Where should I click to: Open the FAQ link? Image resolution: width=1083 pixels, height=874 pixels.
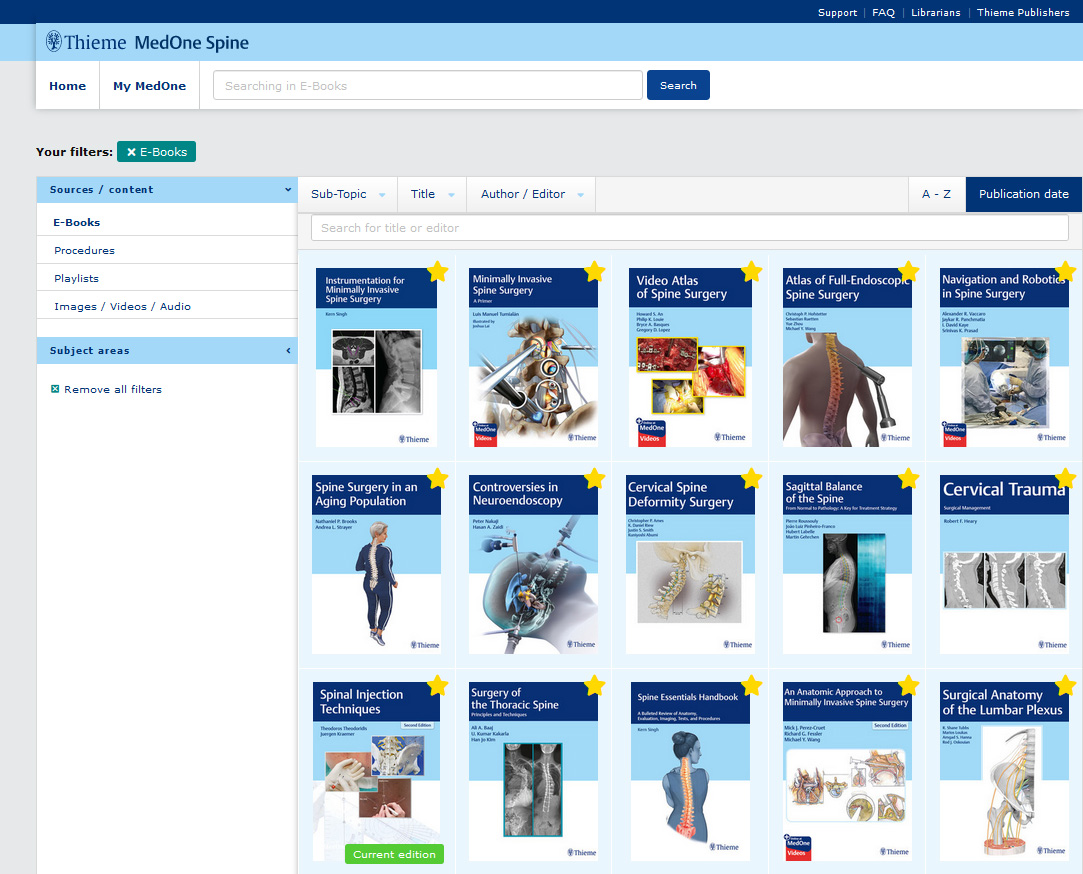point(883,12)
